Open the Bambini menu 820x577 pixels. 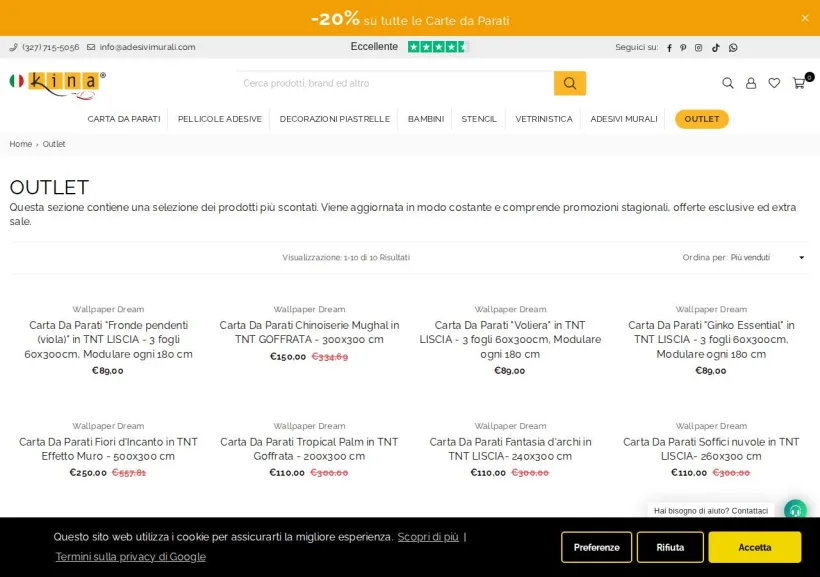coord(426,119)
